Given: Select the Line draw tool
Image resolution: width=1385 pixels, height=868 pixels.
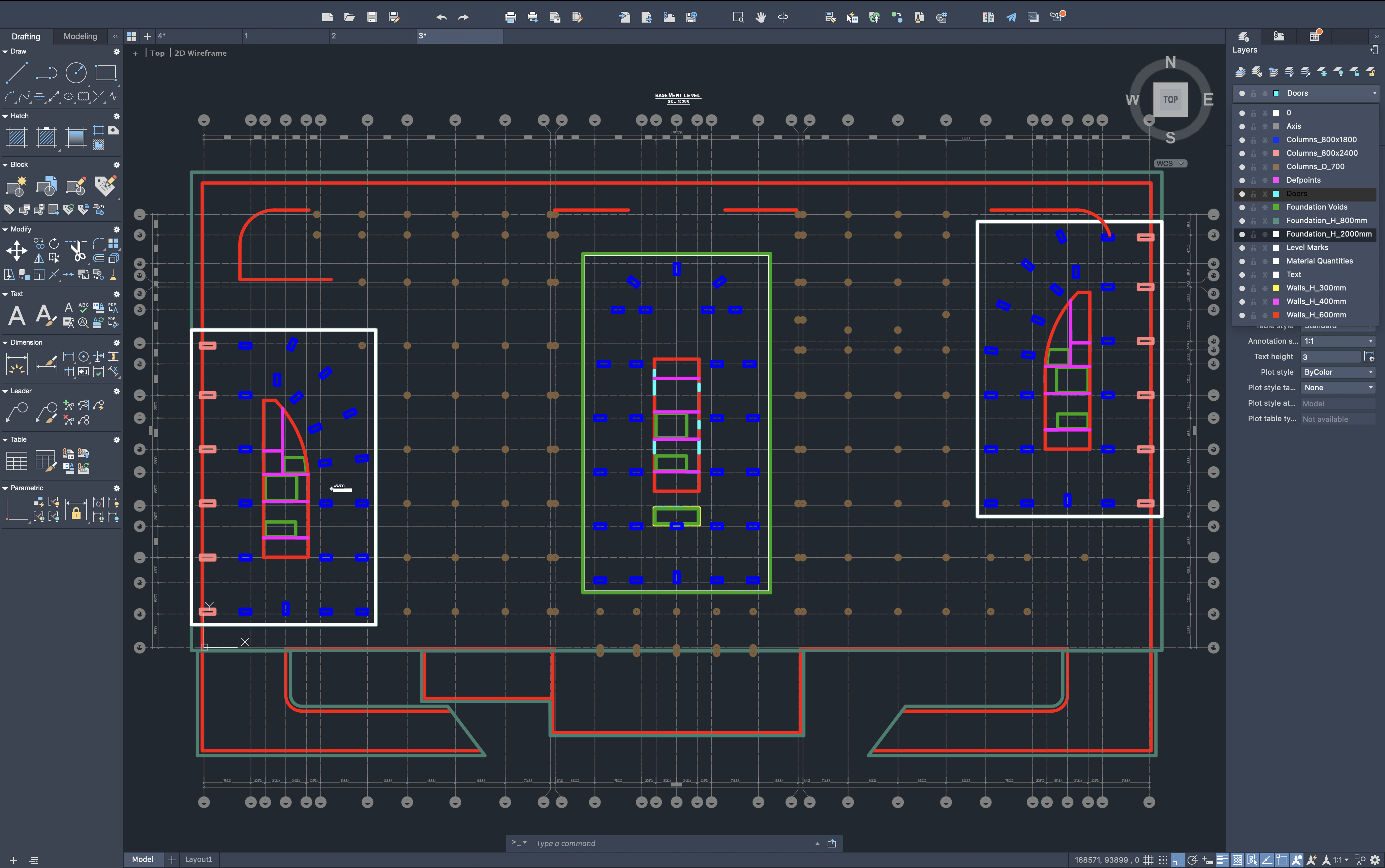Looking at the screenshot, I should [16, 73].
